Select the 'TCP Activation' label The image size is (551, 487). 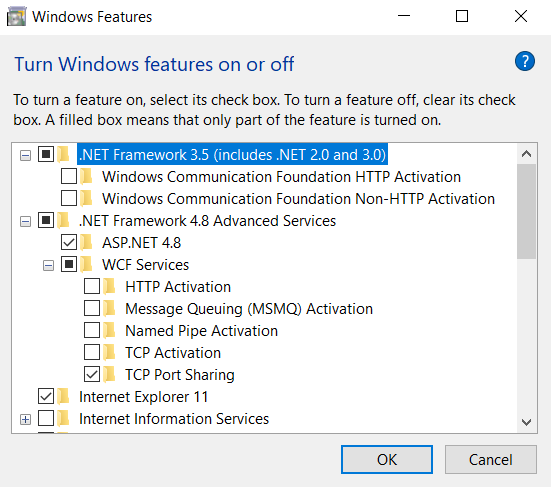173,353
